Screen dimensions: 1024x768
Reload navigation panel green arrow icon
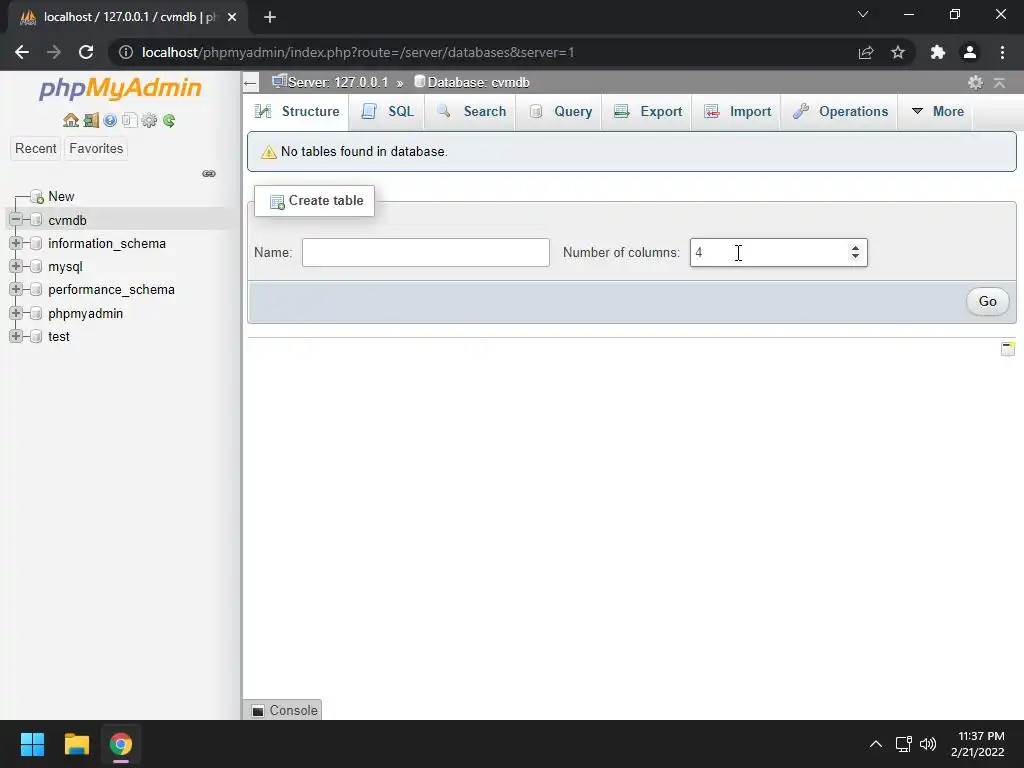tap(169, 120)
